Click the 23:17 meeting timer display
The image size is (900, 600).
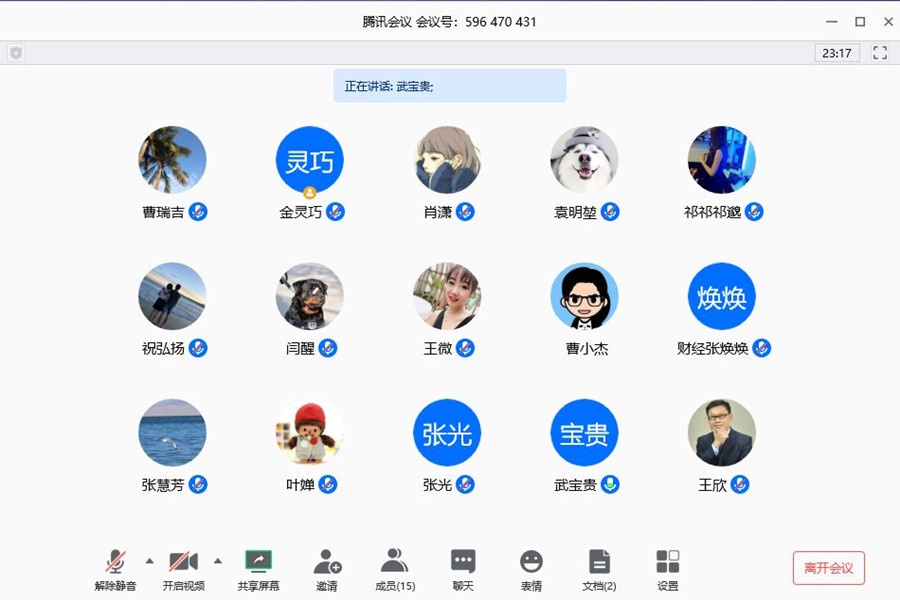(836, 53)
